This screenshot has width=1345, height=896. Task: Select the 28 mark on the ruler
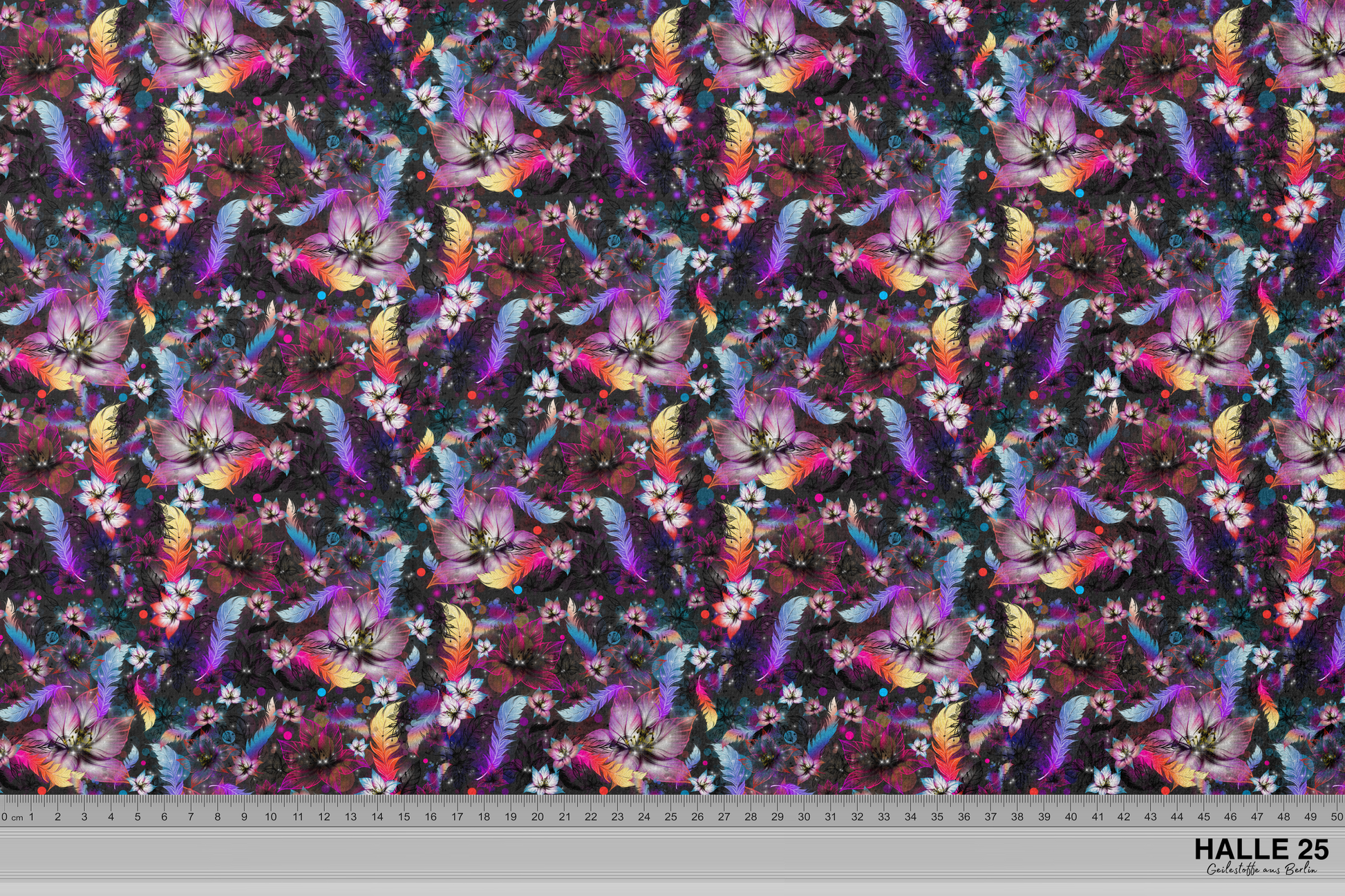(751, 817)
